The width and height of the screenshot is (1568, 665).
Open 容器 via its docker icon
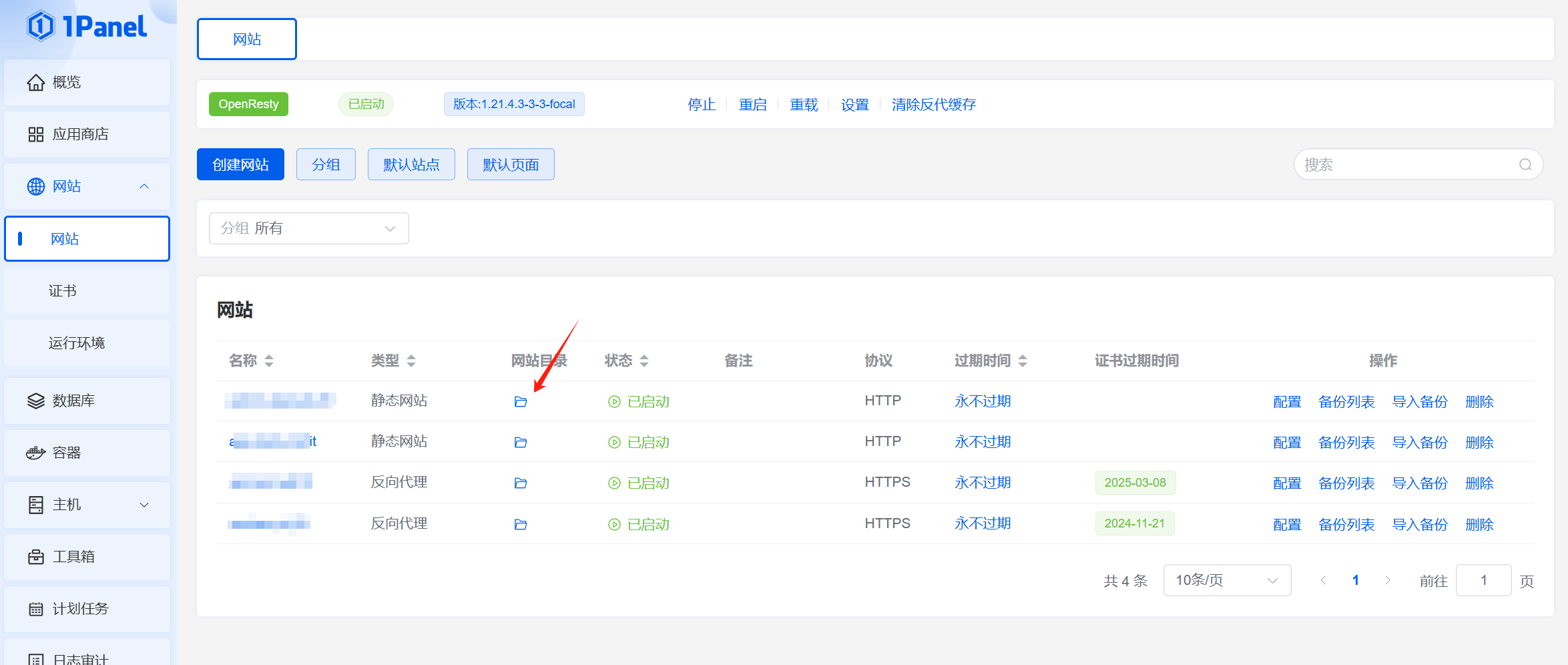(x=36, y=453)
